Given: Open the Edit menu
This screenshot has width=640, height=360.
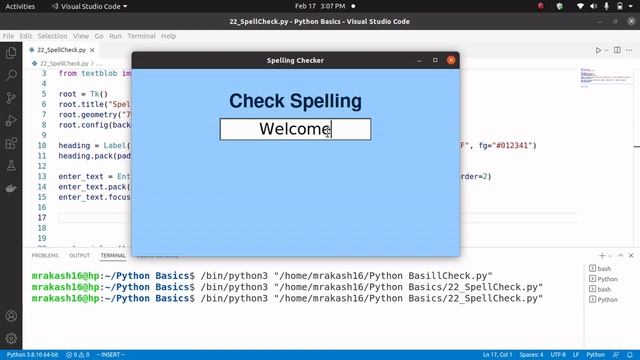Looking at the screenshot, I should [x=26, y=36].
